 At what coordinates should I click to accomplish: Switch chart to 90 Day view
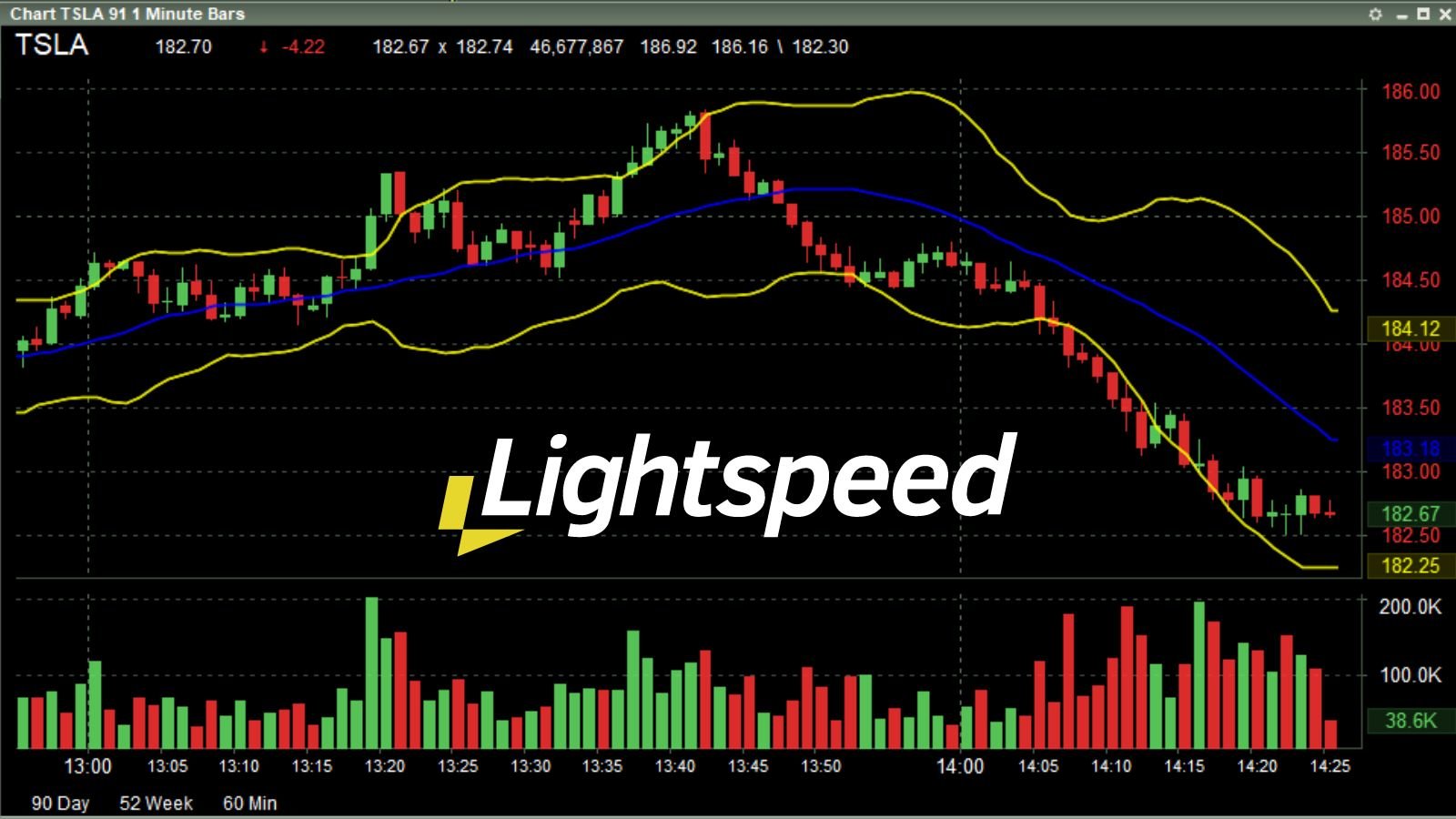[60, 804]
